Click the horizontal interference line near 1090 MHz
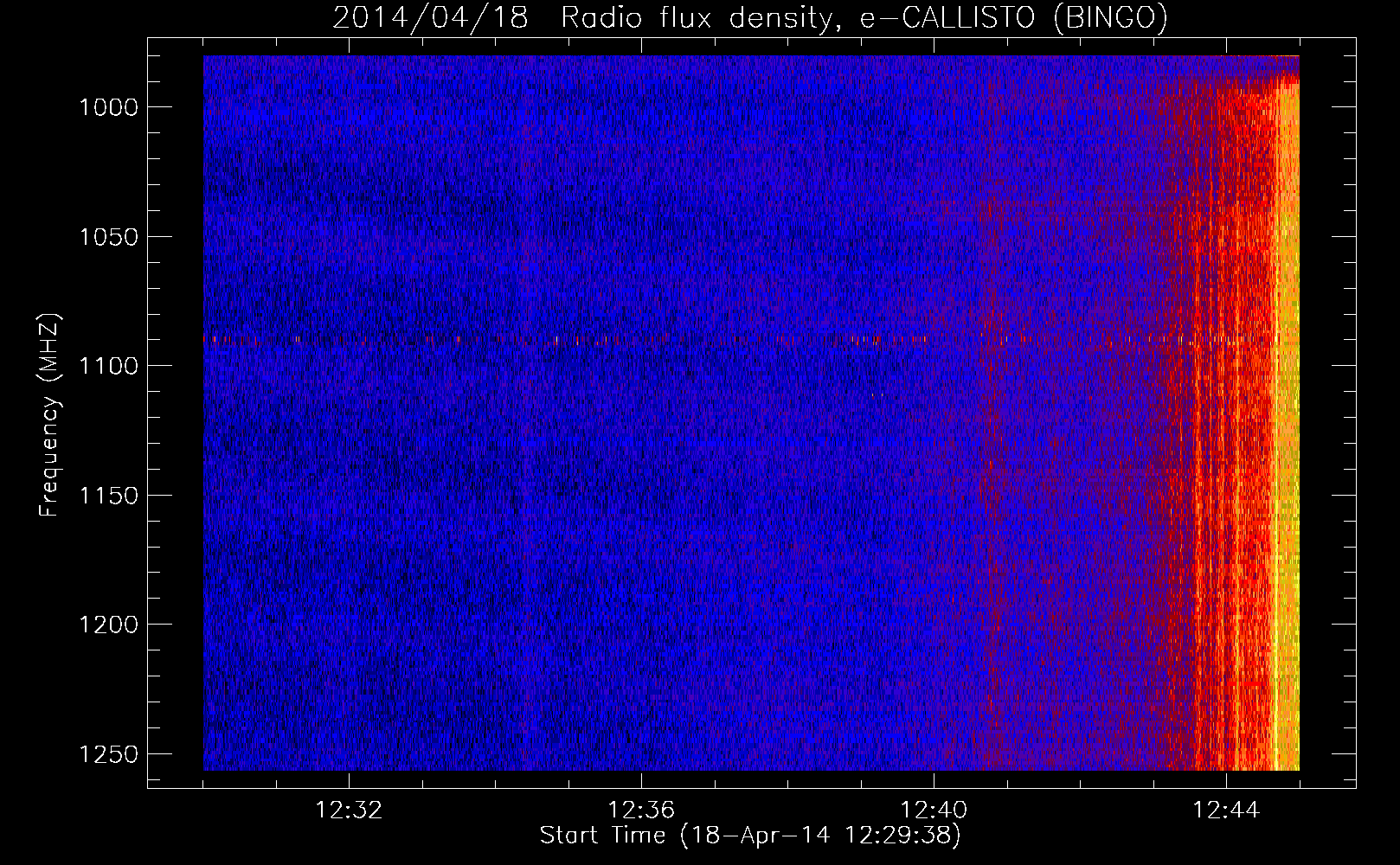This screenshot has width=1400, height=865. pyautogui.click(x=751, y=340)
